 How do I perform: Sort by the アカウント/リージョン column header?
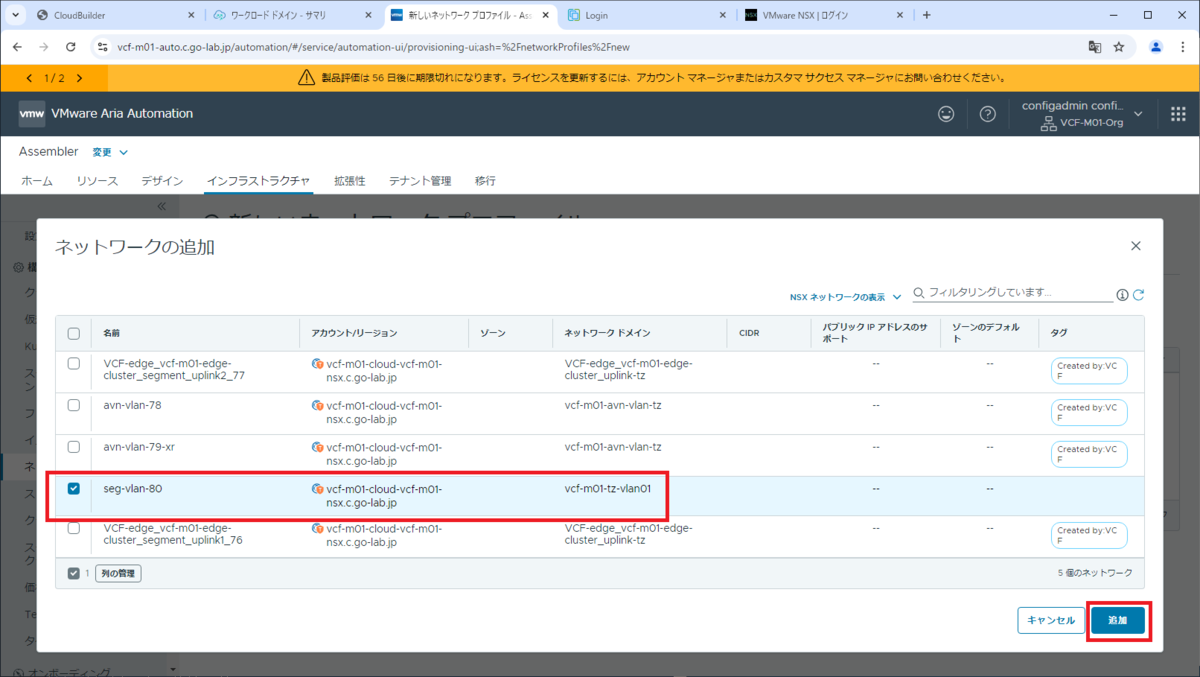click(354, 333)
